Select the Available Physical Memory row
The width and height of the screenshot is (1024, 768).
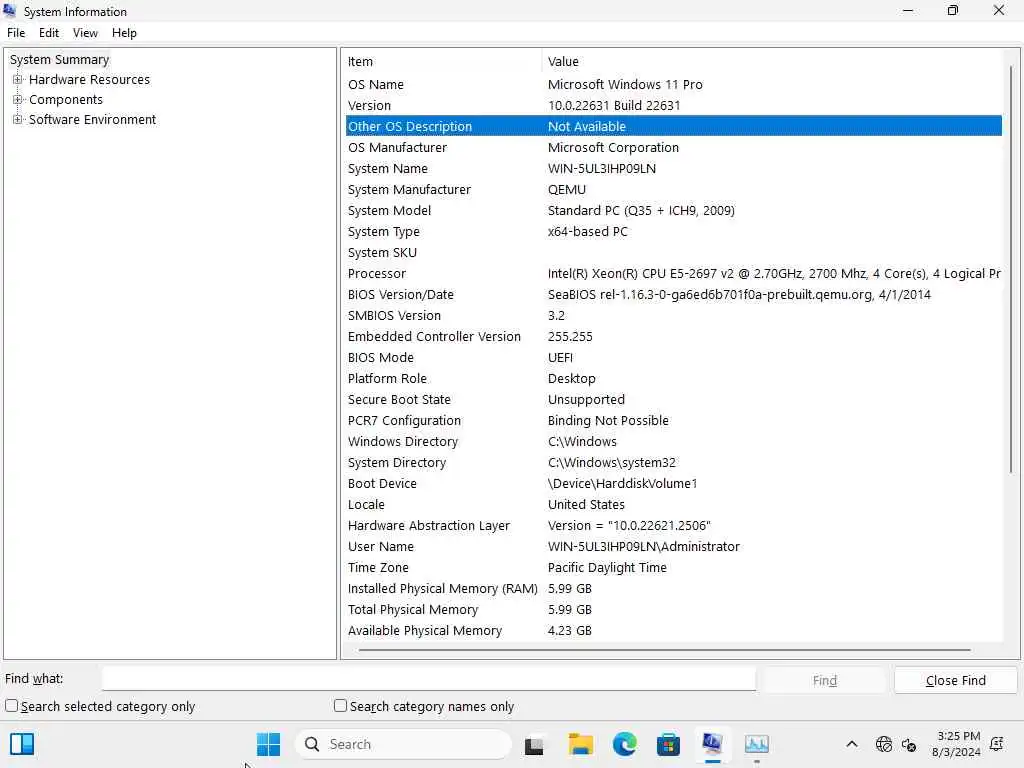click(673, 630)
